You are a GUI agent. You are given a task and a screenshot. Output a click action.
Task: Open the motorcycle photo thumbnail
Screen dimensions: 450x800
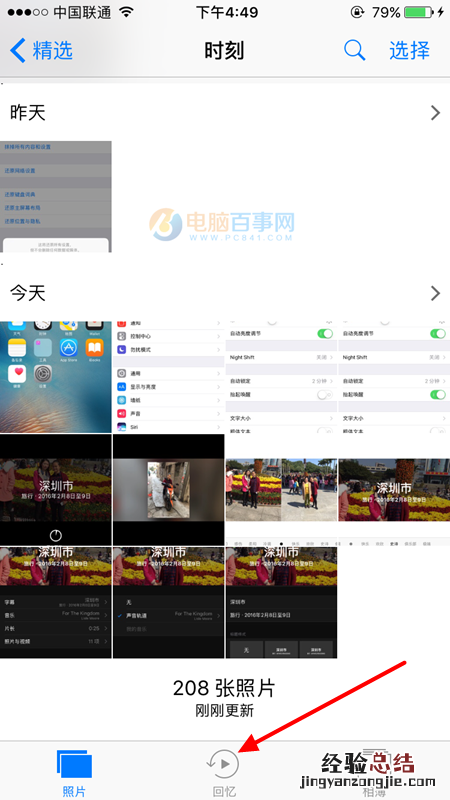168,490
